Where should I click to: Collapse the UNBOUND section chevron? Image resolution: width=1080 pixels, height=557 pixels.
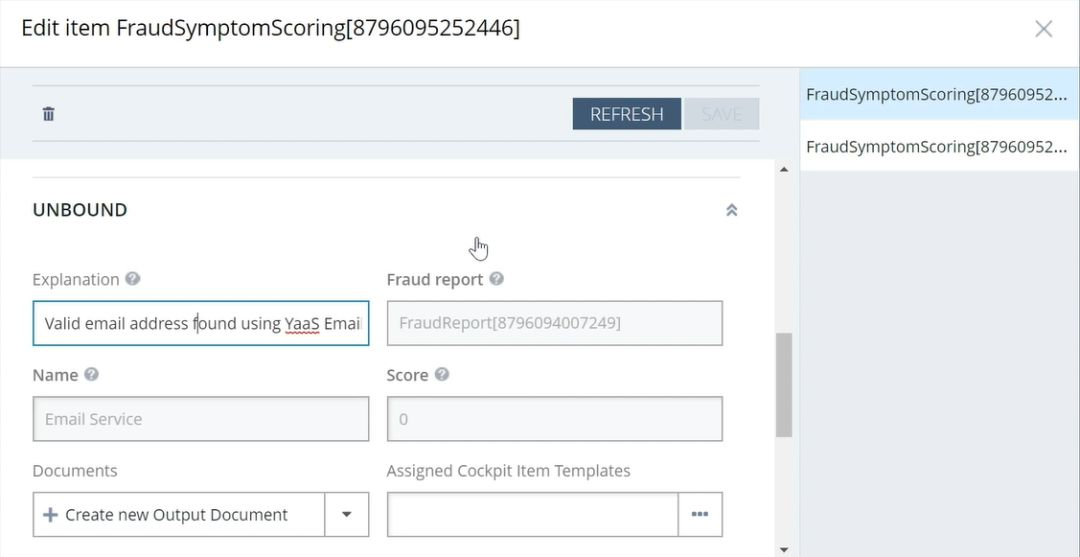[x=731, y=210]
